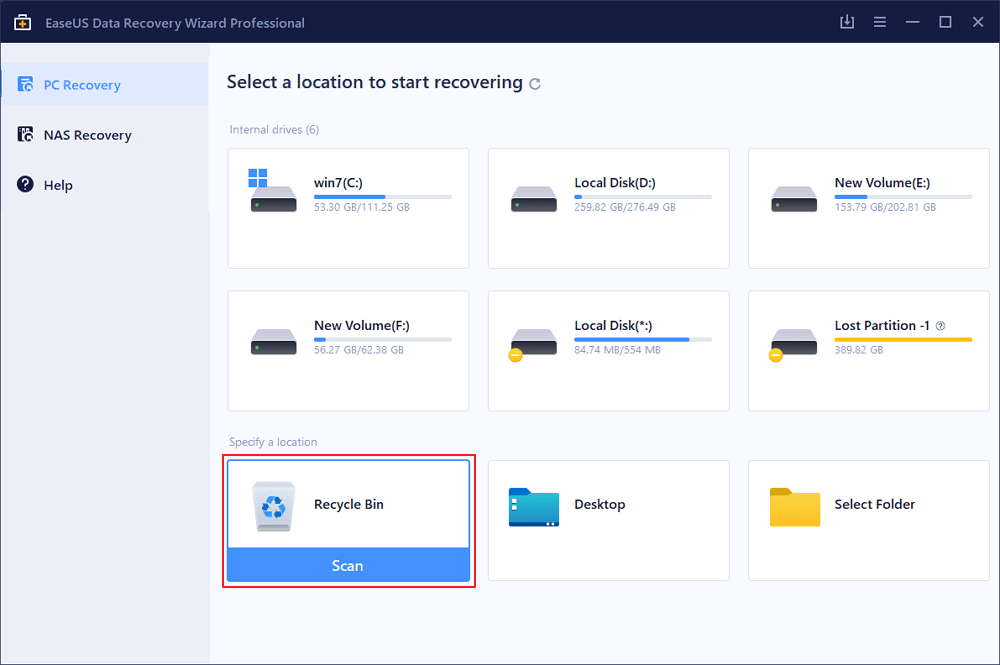Viewport: 1000px width, 665px height.
Task: Choose the New Volume(F:) drive
Action: tap(348, 351)
